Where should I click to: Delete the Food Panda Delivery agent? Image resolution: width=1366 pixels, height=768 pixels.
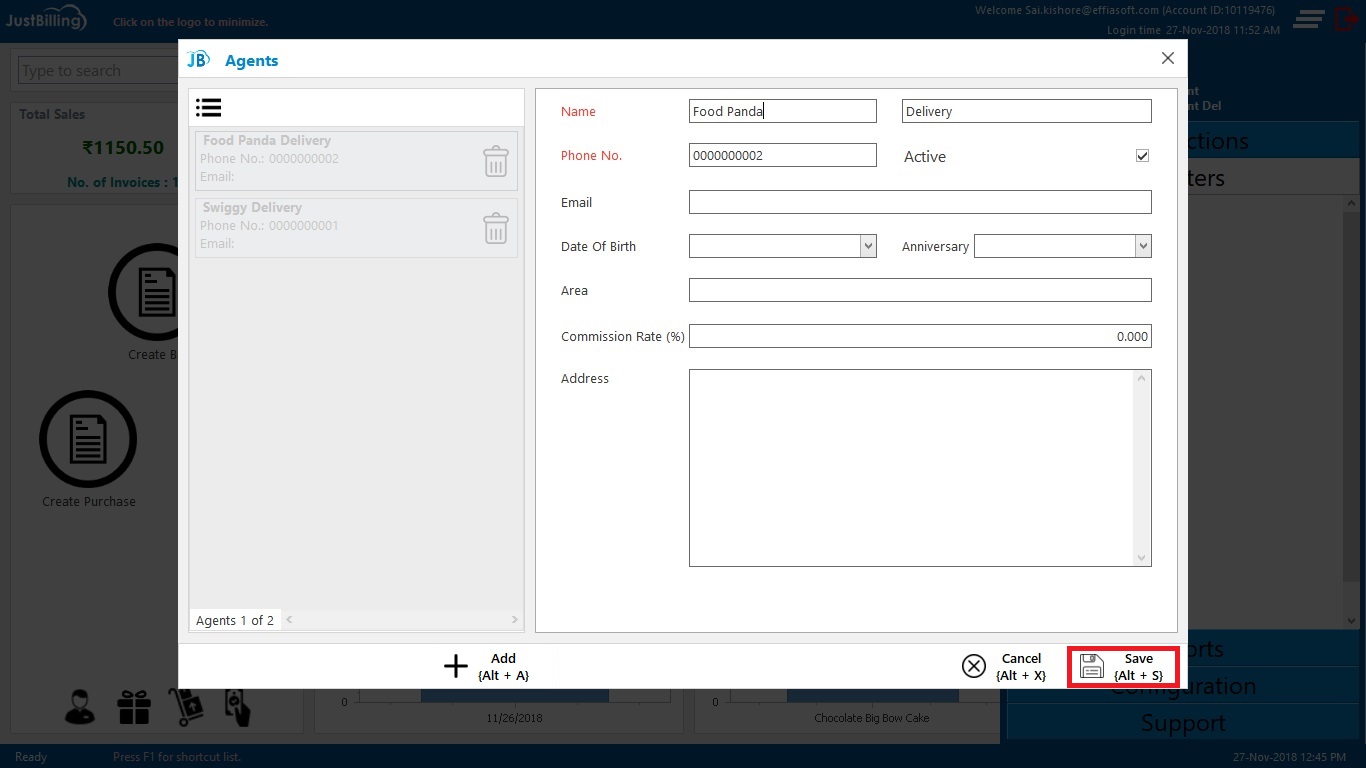coord(496,161)
